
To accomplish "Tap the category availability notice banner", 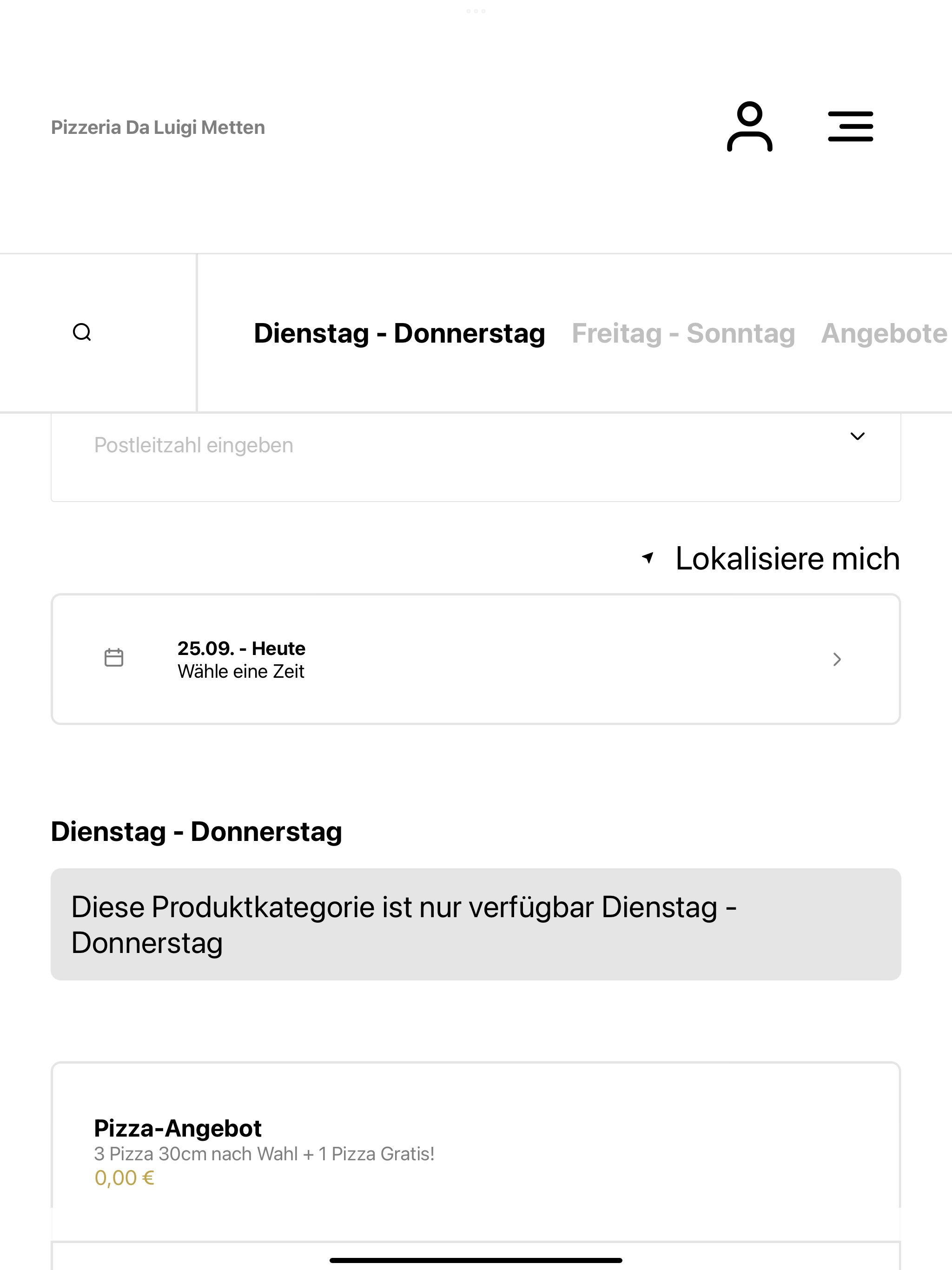I will [x=476, y=924].
